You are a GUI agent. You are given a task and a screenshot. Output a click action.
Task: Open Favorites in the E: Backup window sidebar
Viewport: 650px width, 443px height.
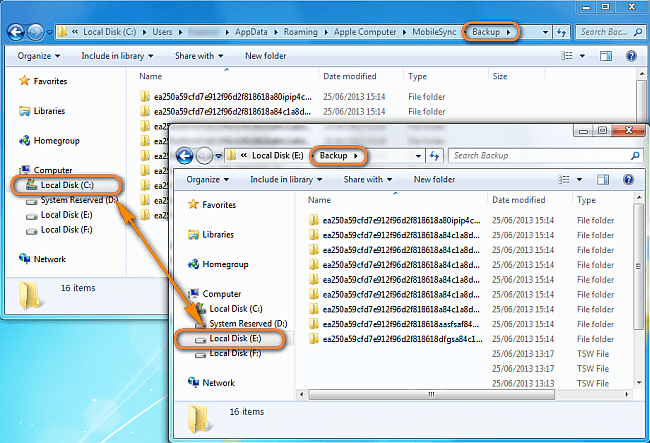point(212,205)
